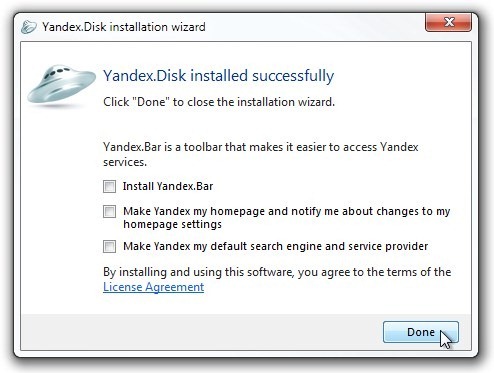Open the License Agreement link
This screenshot has height=373, width=494.
click(x=153, y=287)
